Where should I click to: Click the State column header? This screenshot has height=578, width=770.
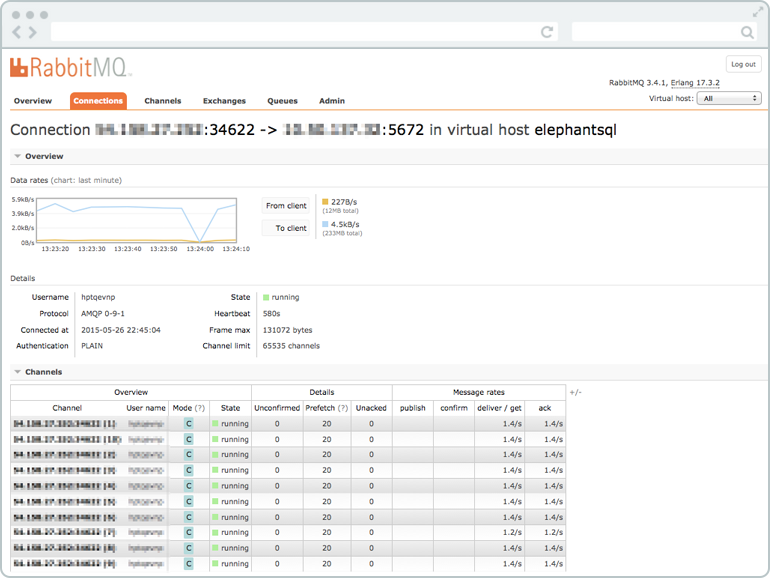230,408
